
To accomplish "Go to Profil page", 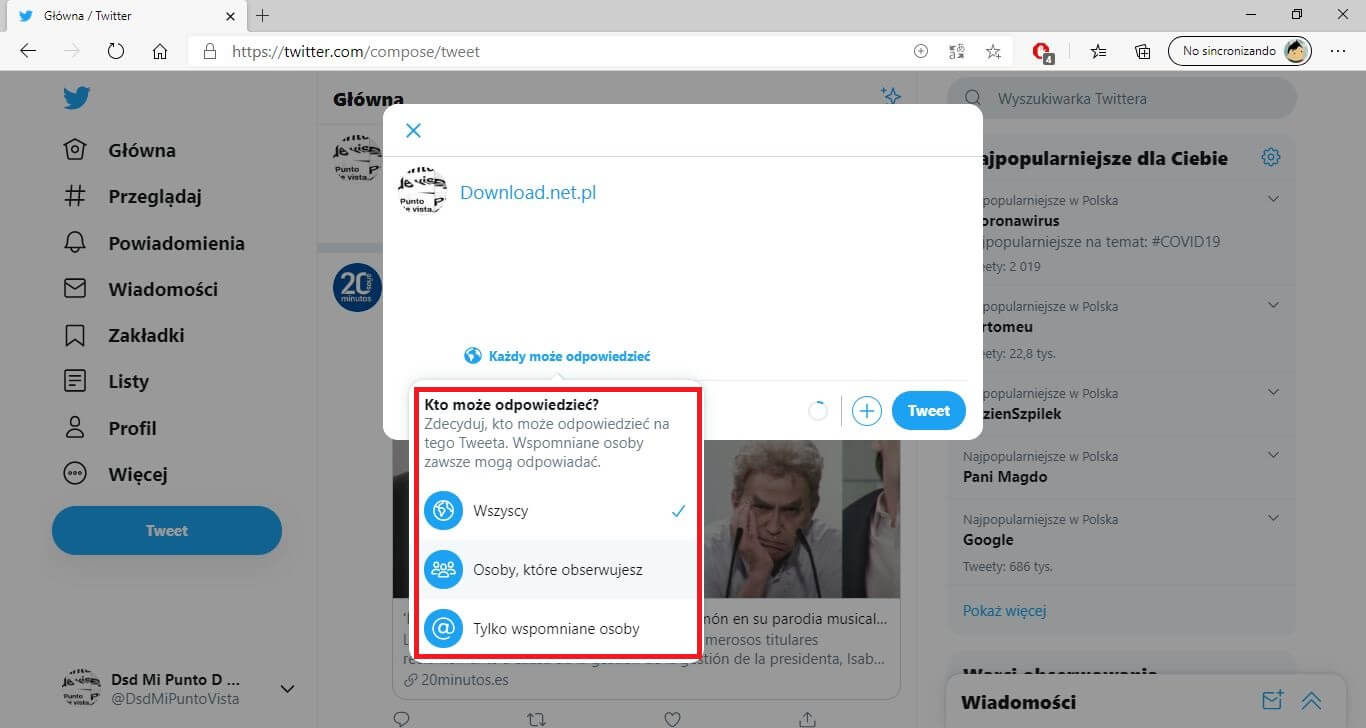I will (110, 428).
